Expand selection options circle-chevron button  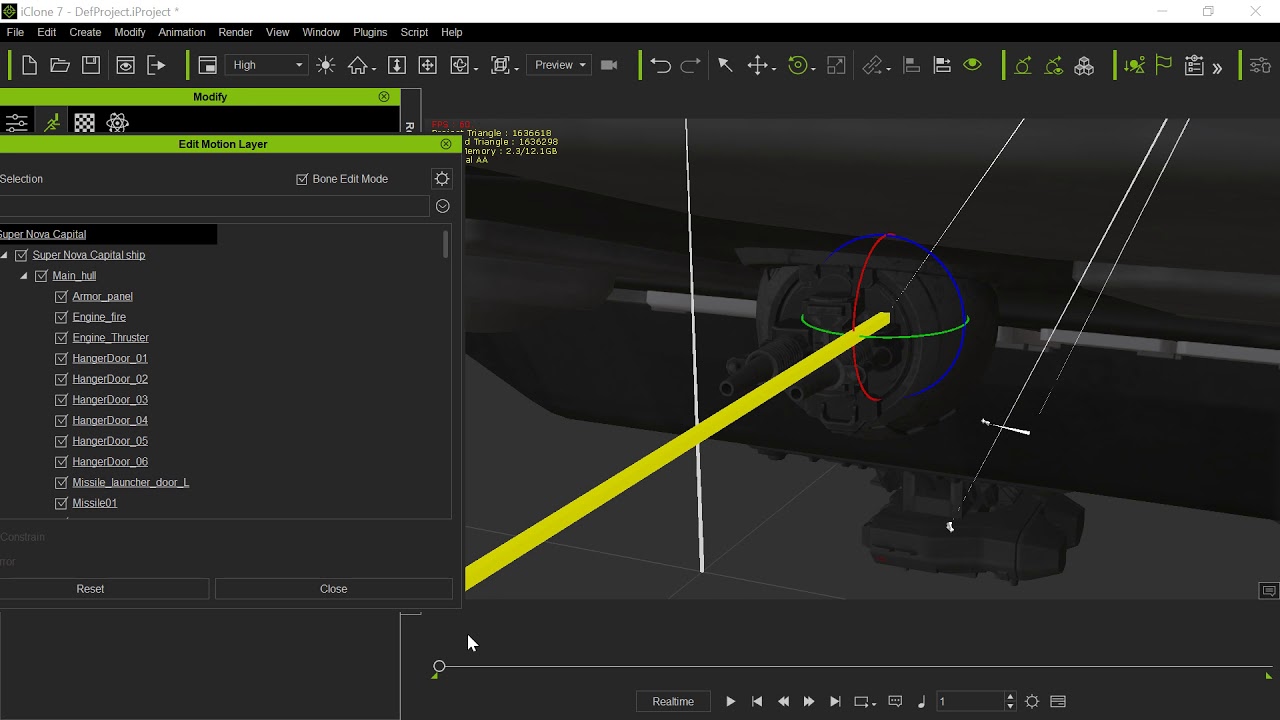click(442, 206)
